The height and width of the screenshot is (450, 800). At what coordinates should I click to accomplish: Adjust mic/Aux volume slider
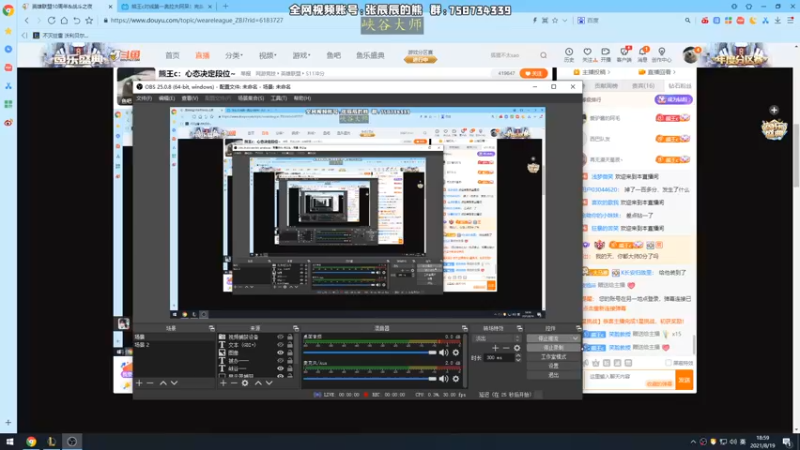point(370,379)
